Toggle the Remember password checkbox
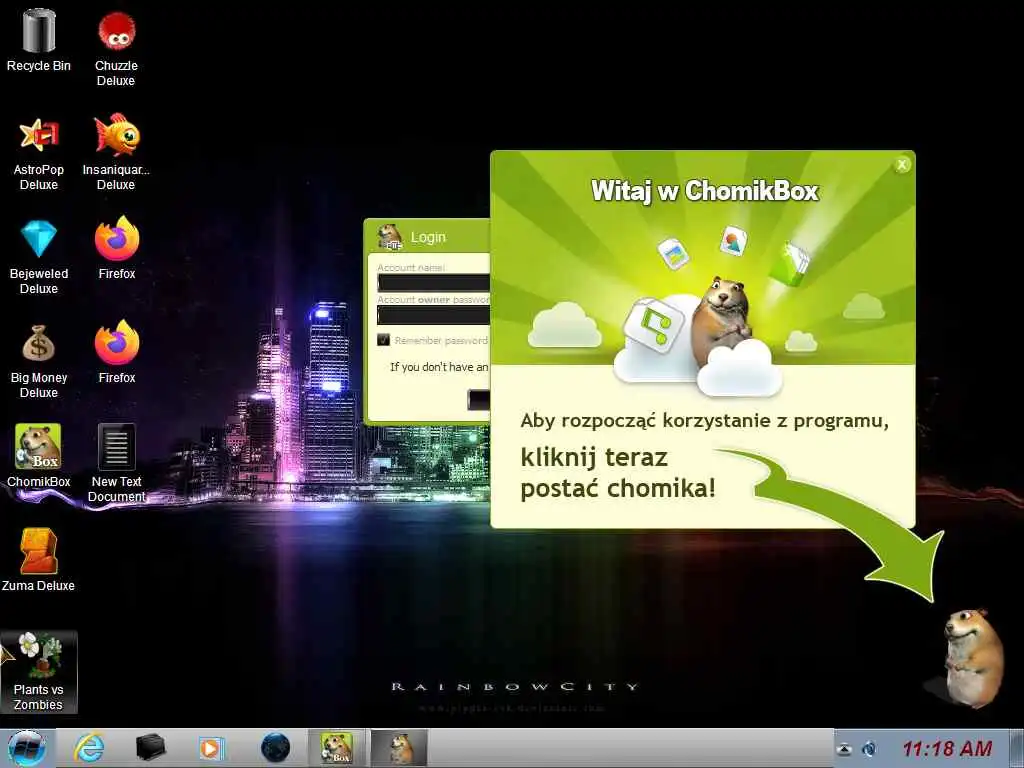The width and height of the screenshot is (1024, 768). (x=384, y=340)
